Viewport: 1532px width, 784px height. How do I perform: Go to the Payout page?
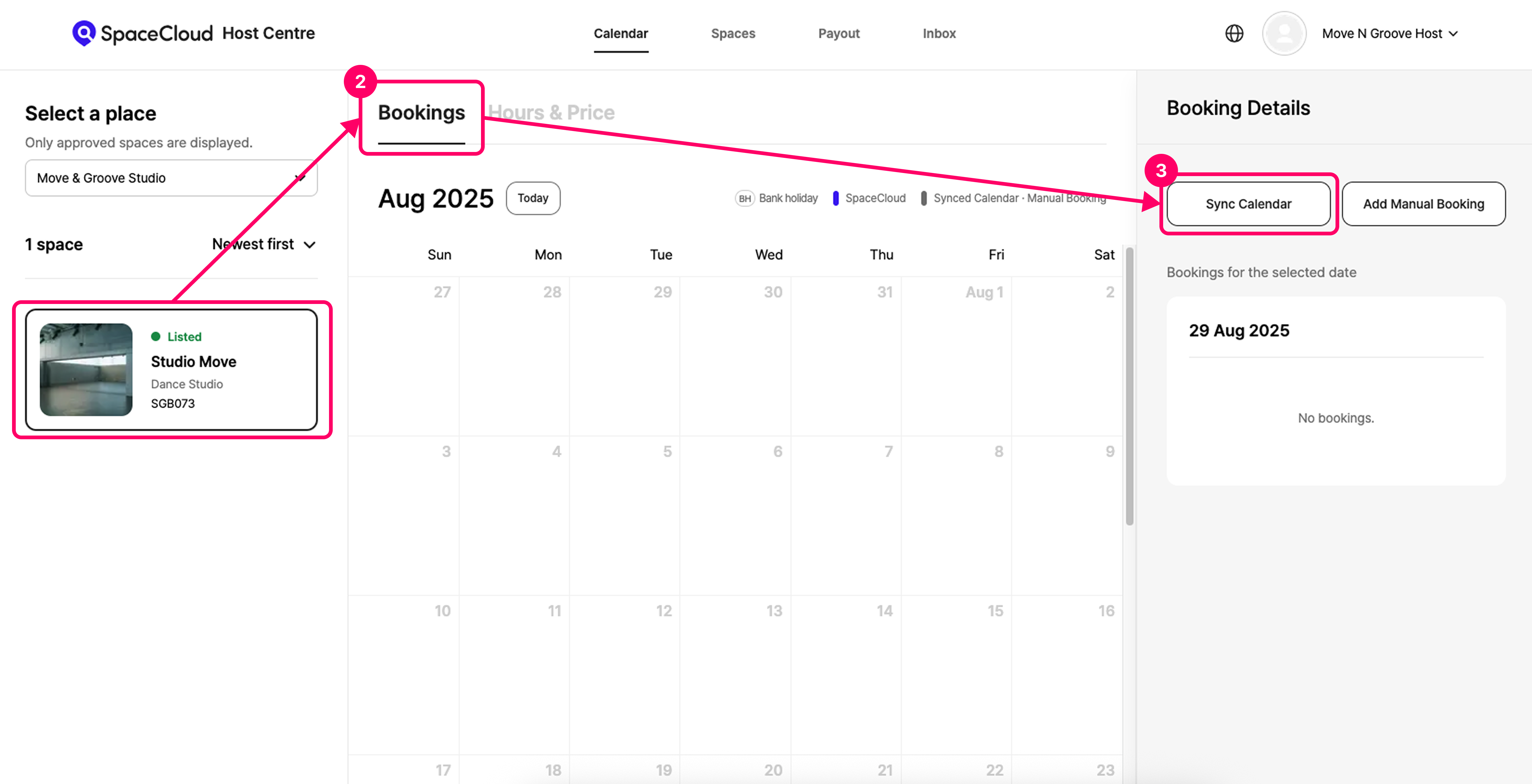point(838,33)
